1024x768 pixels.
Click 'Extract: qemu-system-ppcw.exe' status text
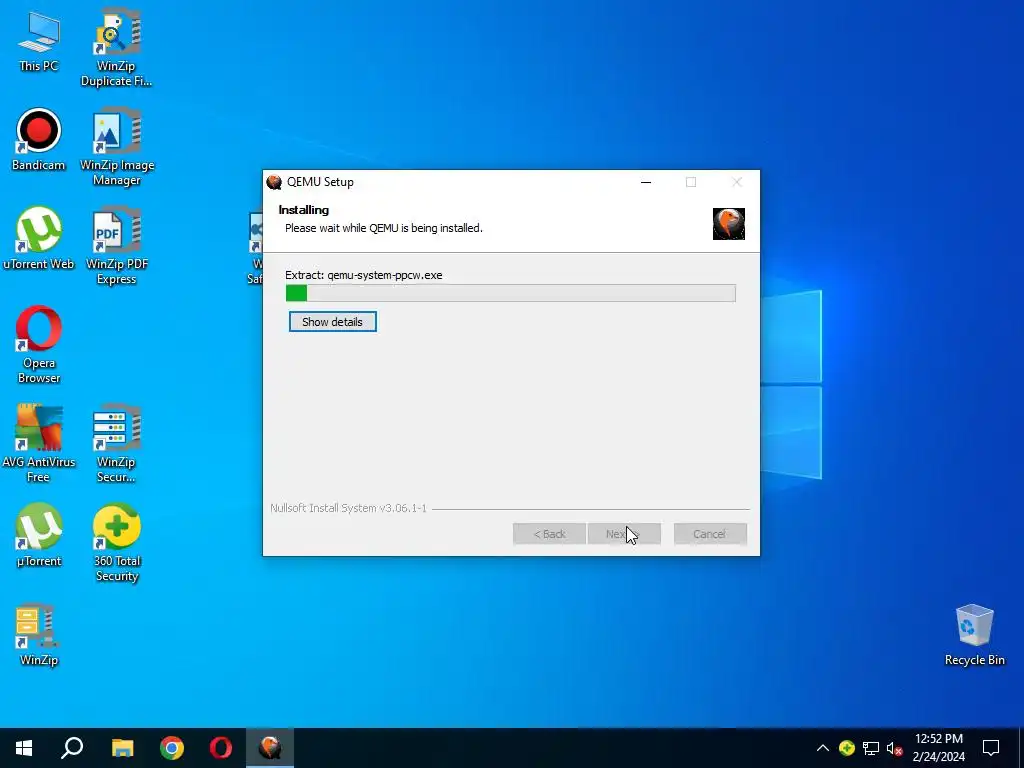[364, 275]
